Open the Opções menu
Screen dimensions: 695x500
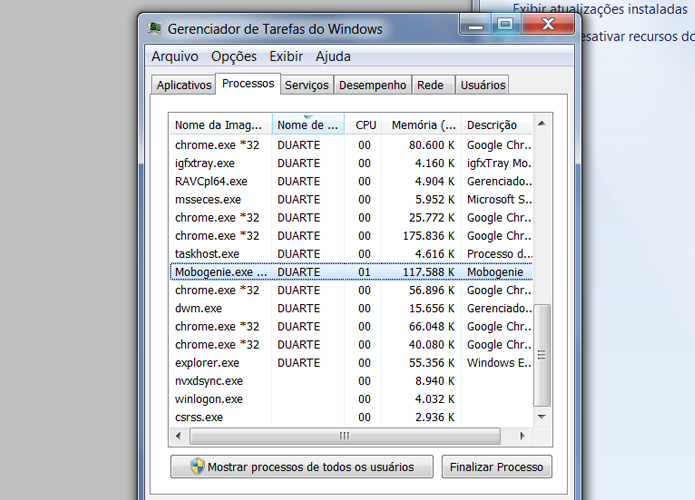click(x=234, y=56)
